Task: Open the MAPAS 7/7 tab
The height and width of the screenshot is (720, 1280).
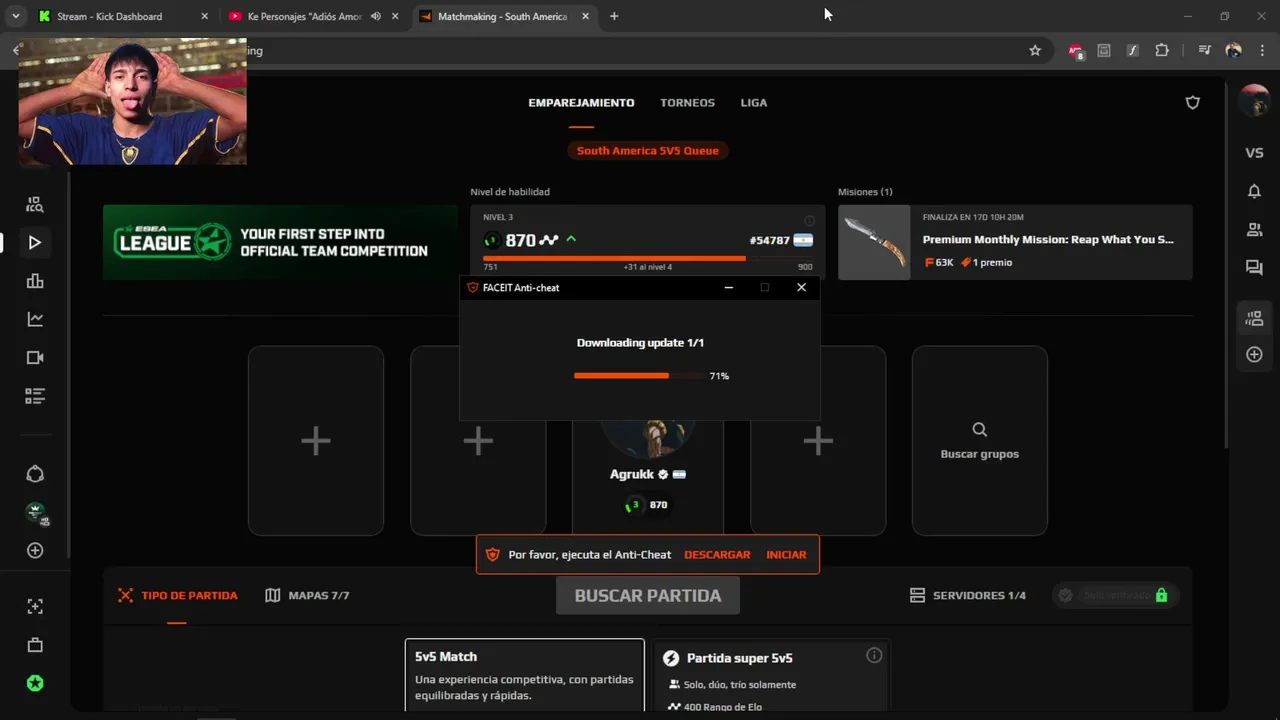Action: point(307,595)
